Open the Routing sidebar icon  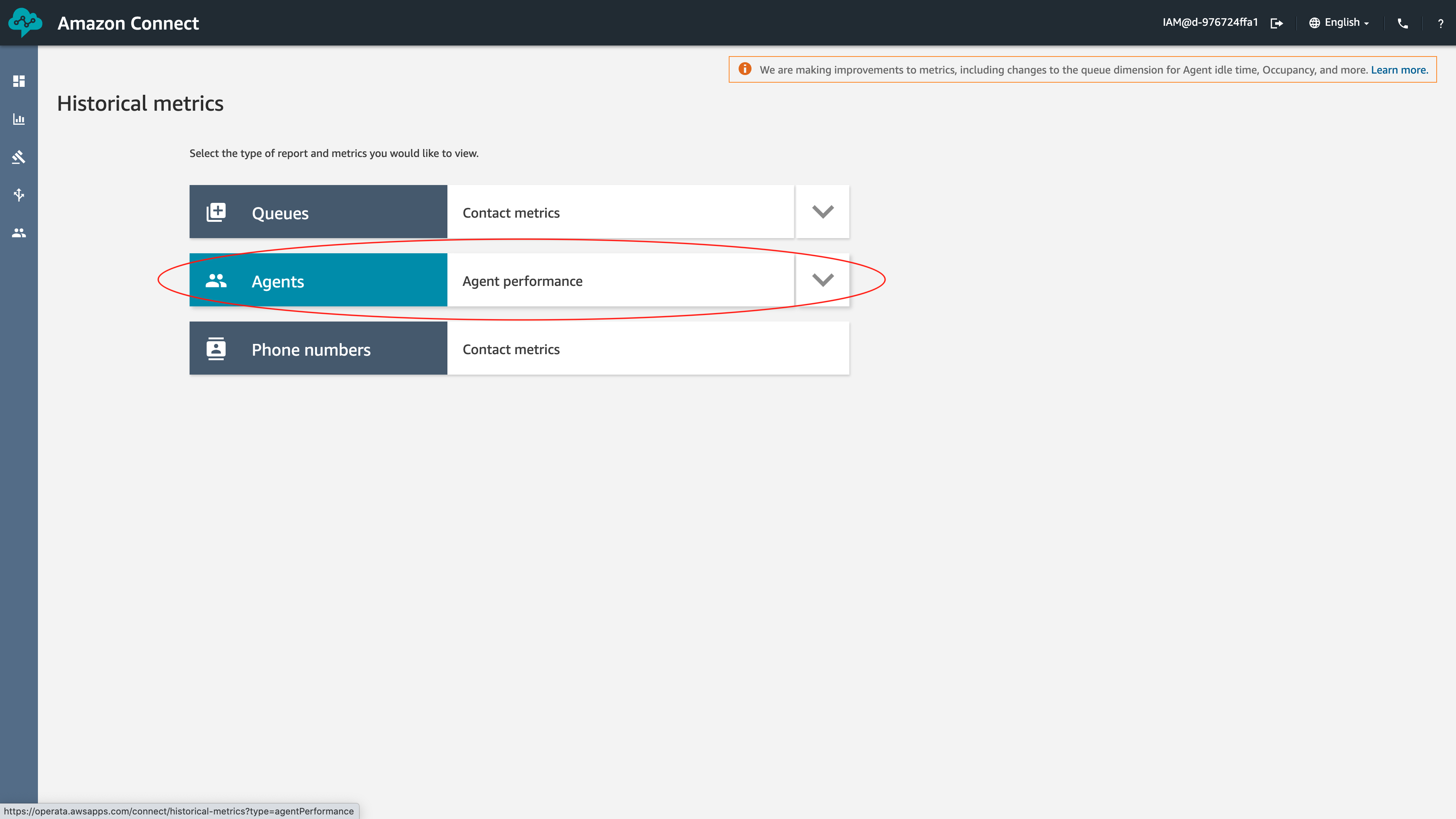coord(19,157)
